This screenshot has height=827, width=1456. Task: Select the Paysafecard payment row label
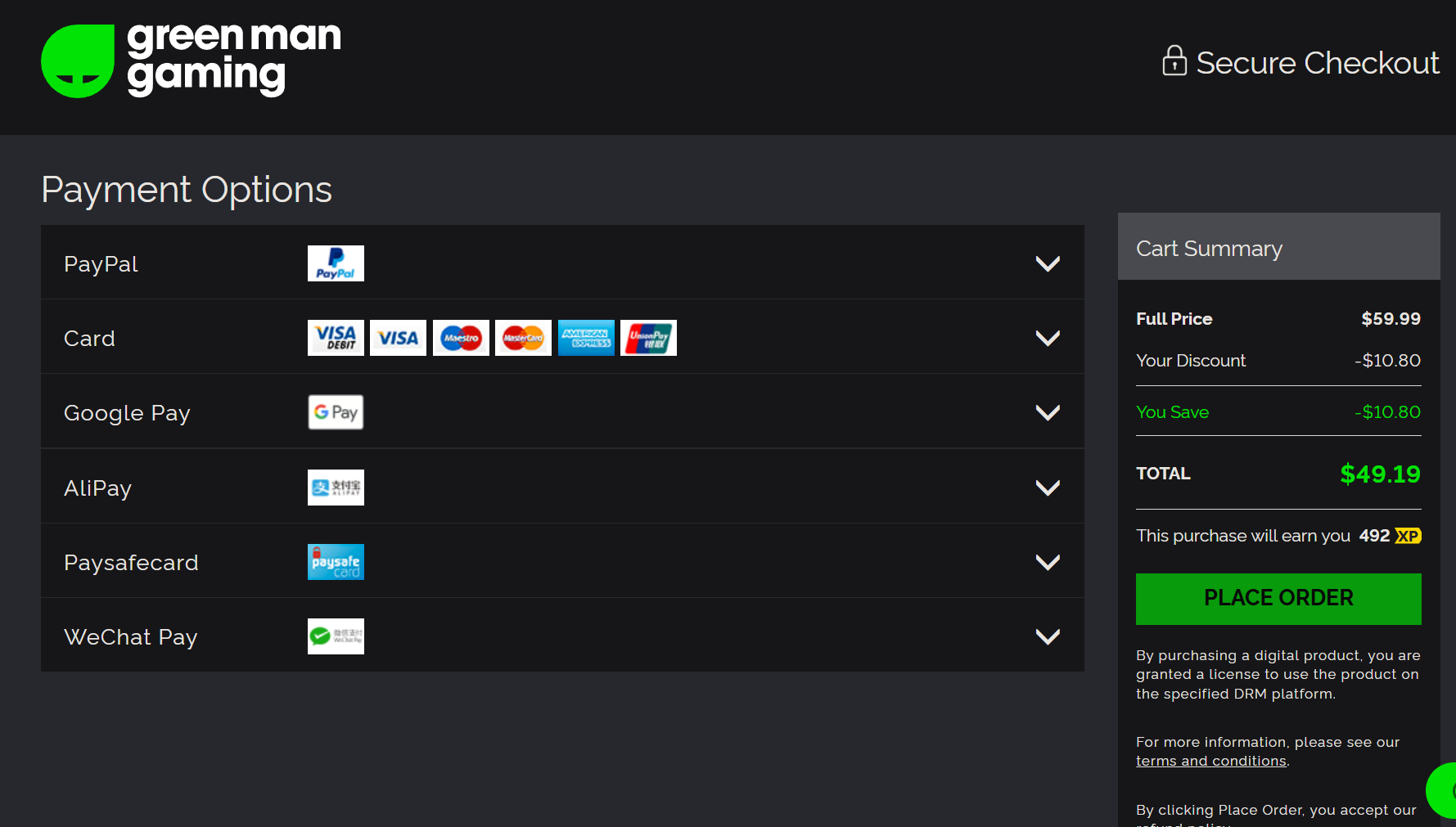pos(131,563)
